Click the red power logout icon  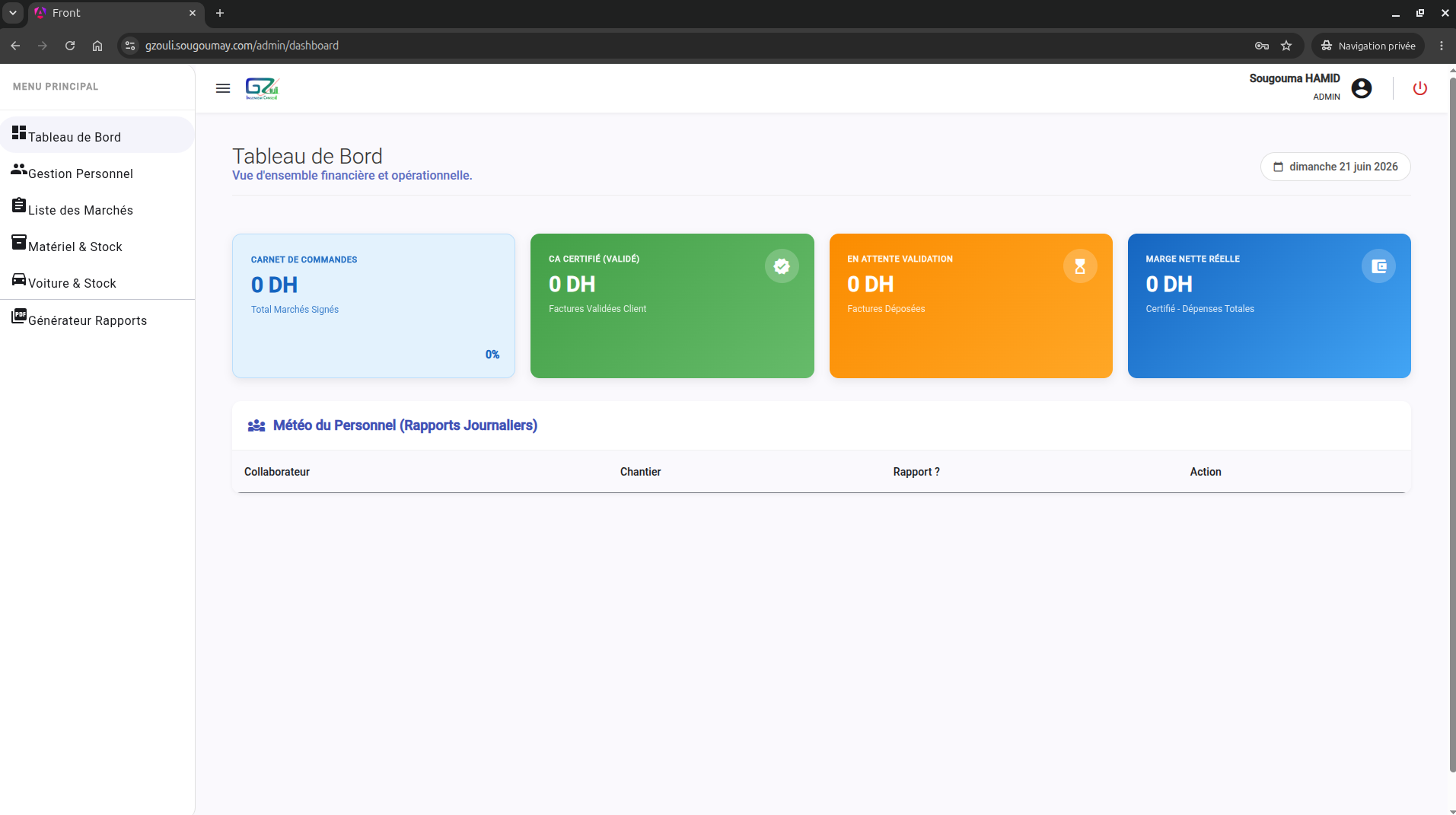(1420, 88)
